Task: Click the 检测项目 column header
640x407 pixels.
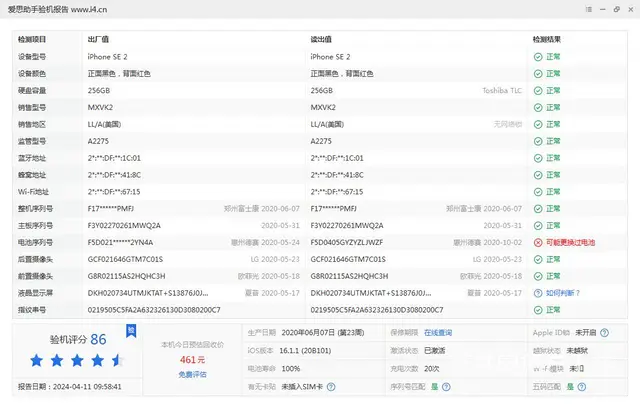Action: pos(32,39)
